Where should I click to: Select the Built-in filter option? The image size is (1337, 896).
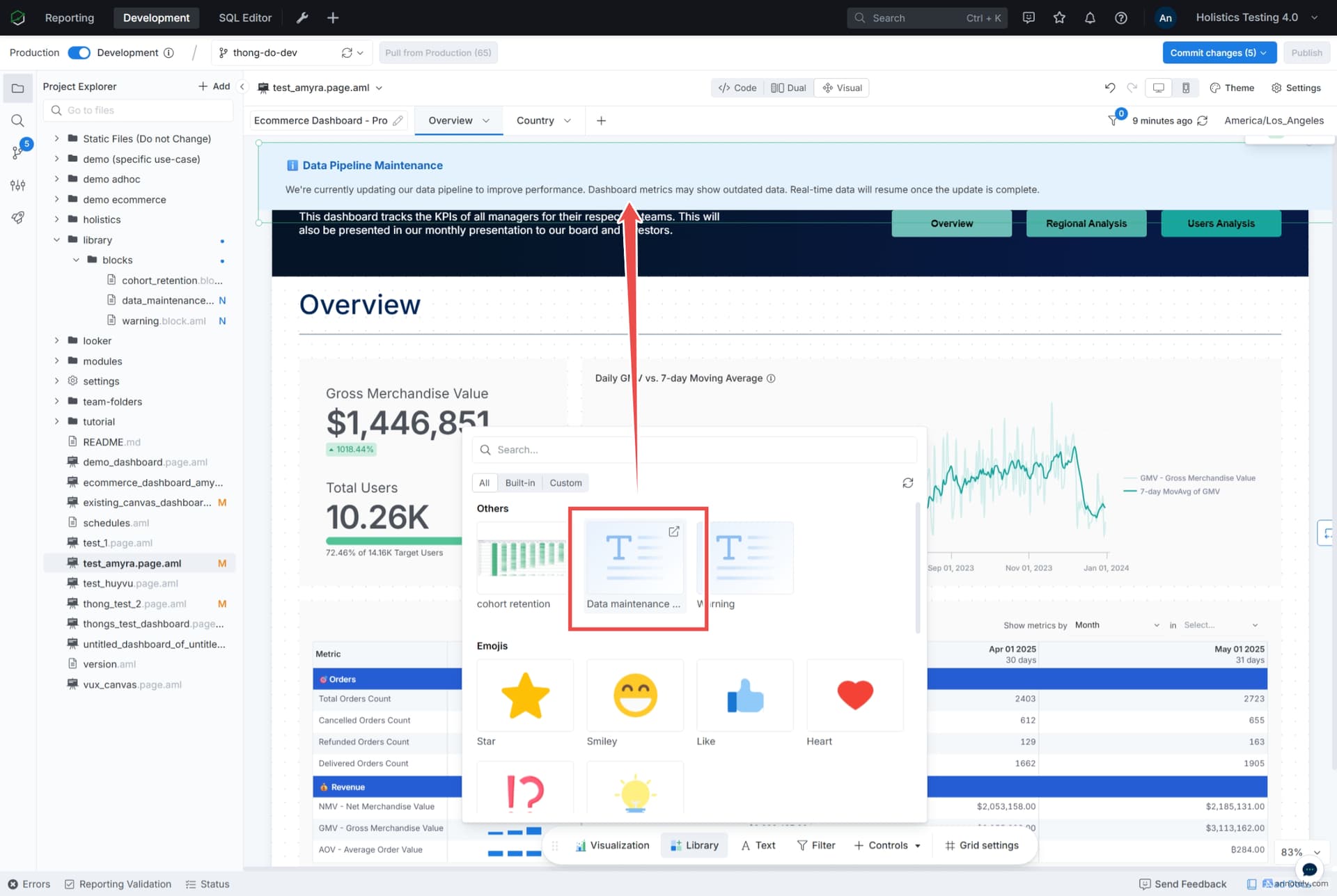coord(520,482)
